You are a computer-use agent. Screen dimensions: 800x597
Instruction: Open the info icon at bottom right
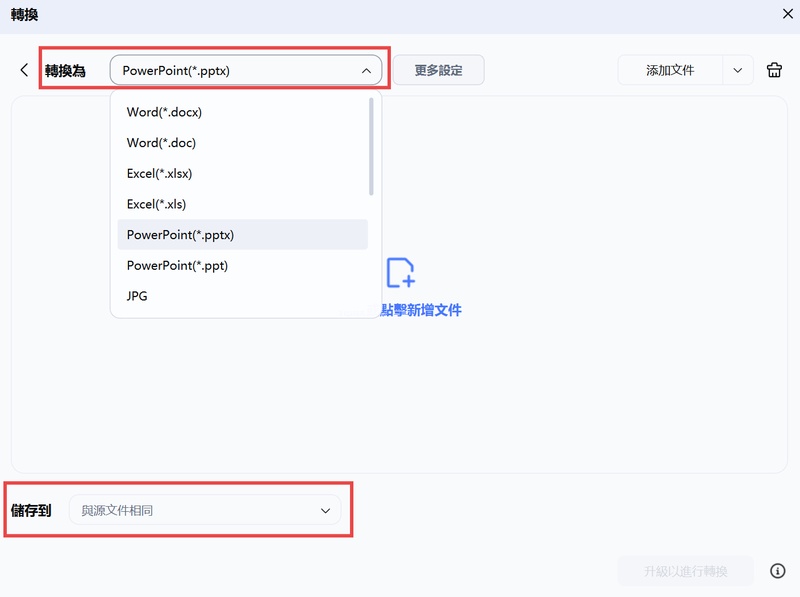pyautogui.click(x=778, y=570)
